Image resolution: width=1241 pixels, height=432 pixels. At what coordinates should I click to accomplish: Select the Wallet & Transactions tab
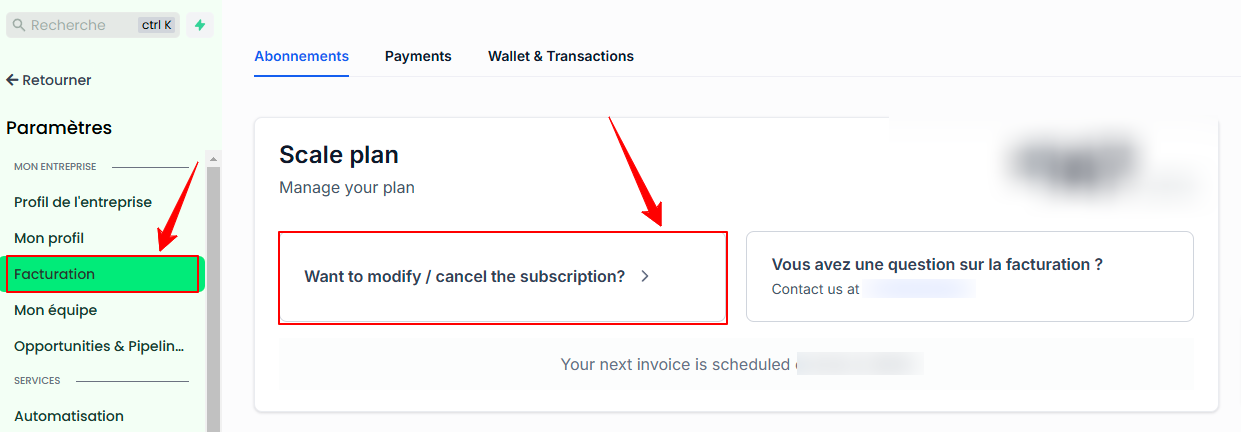(561, 56)
